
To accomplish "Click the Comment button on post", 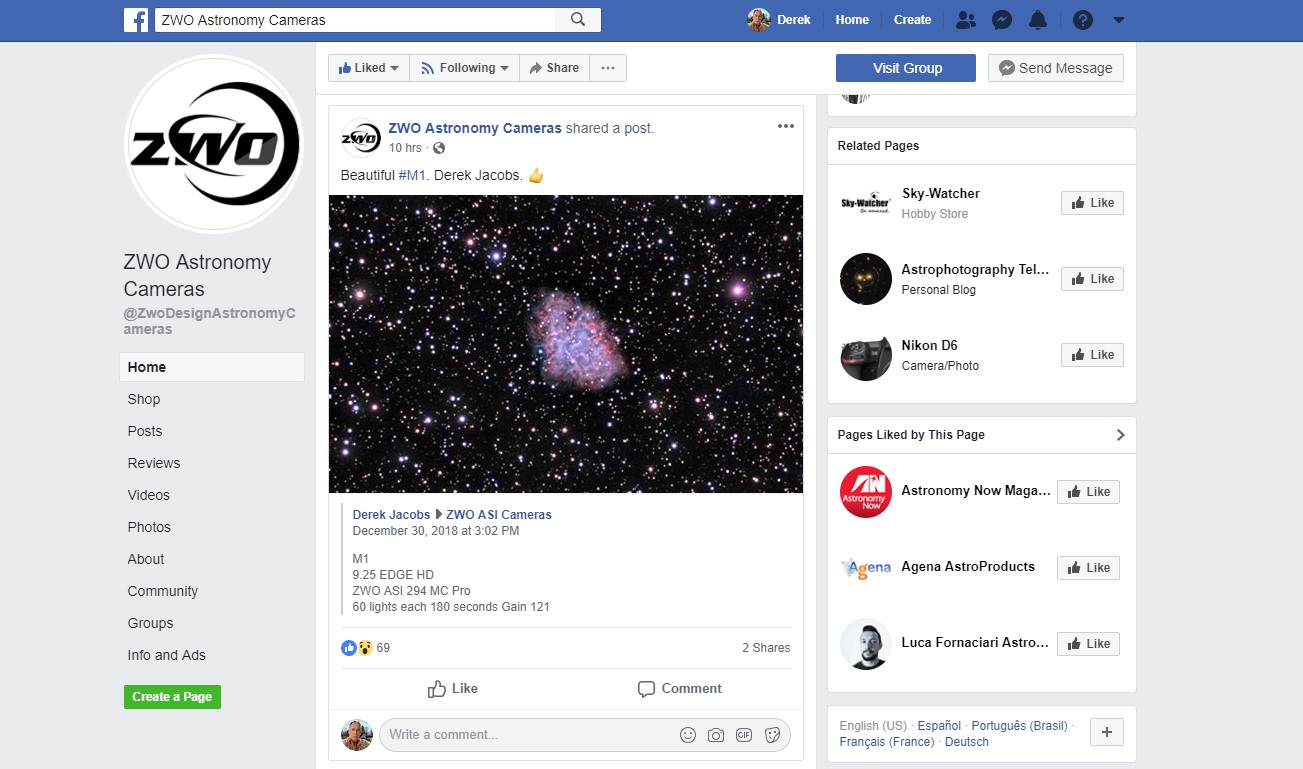I will pos(680,689).
